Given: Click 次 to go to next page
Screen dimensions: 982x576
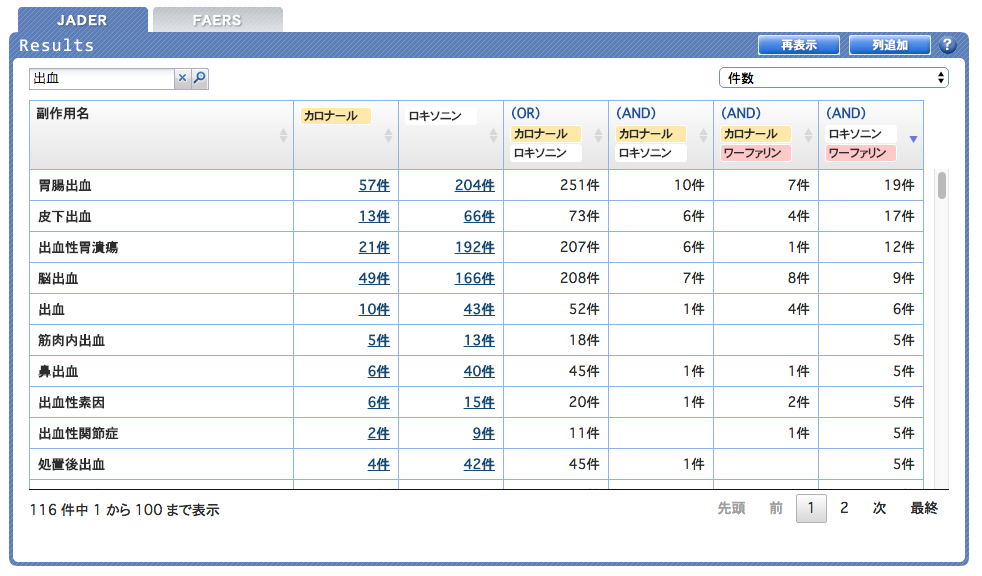Looking at the screenshot, I should click(879, 508).
